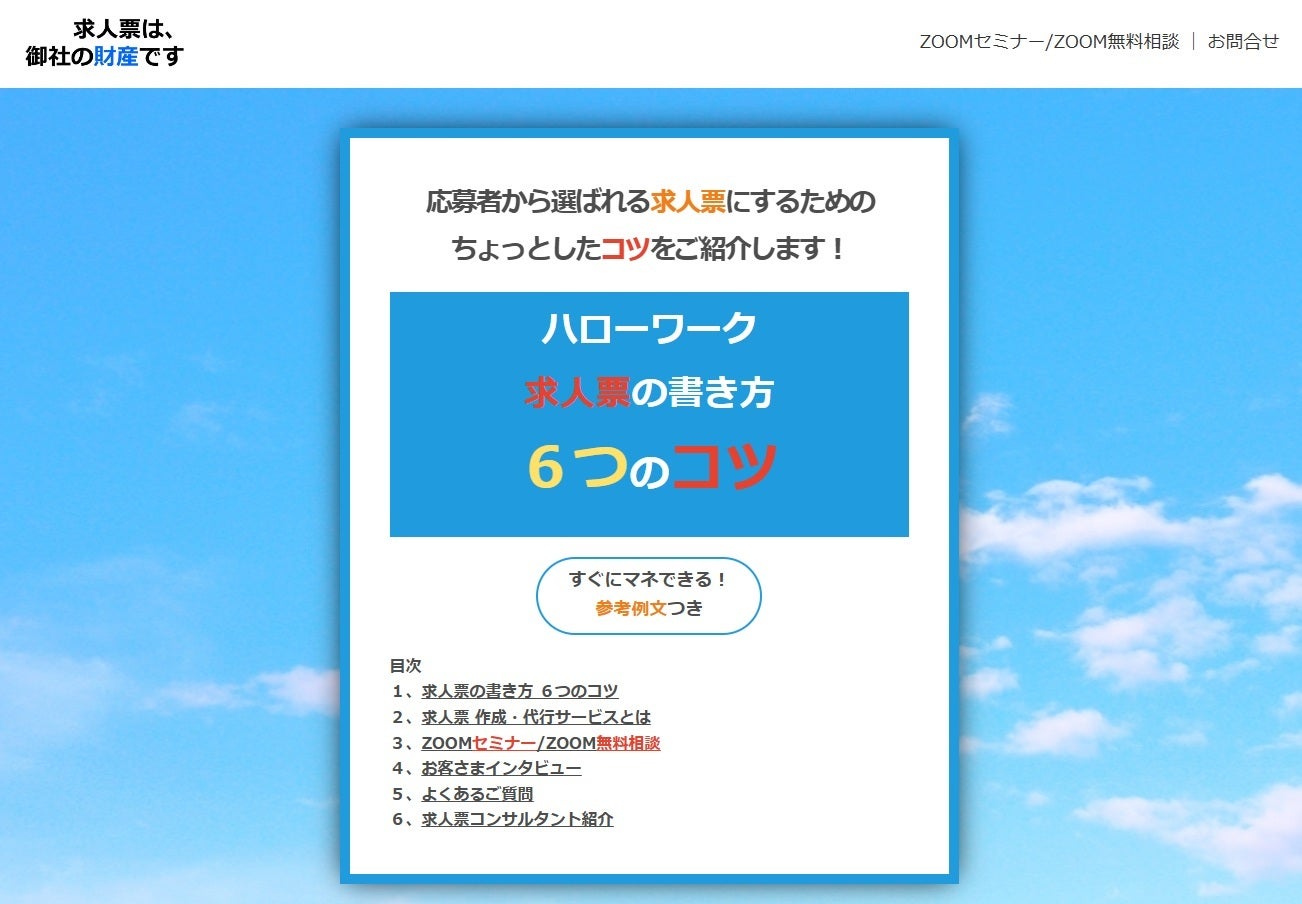Click the red セミナー text in contents
Image resolution: width=1302 pixels, height=904 pixels.
(504, 743)
